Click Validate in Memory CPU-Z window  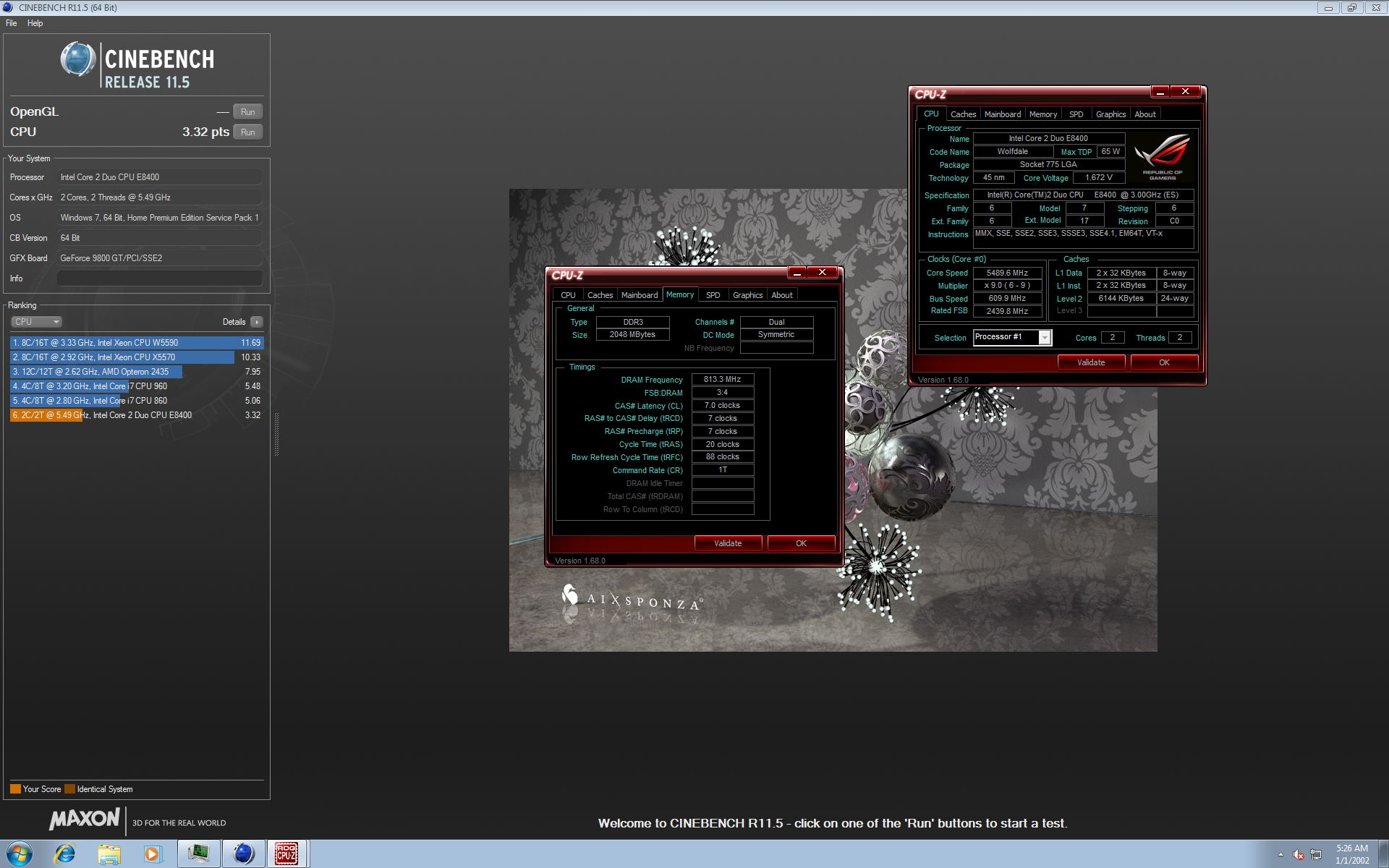tap(728, 543)
